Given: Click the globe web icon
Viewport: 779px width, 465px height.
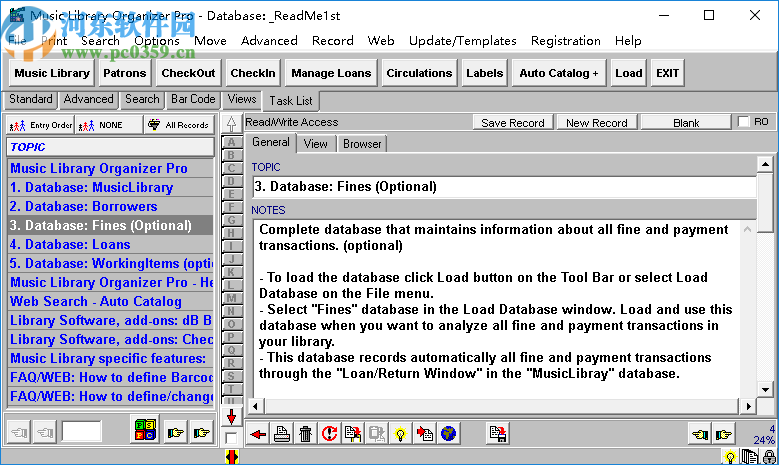Looking at the screenshot, I should pos(448,433).
